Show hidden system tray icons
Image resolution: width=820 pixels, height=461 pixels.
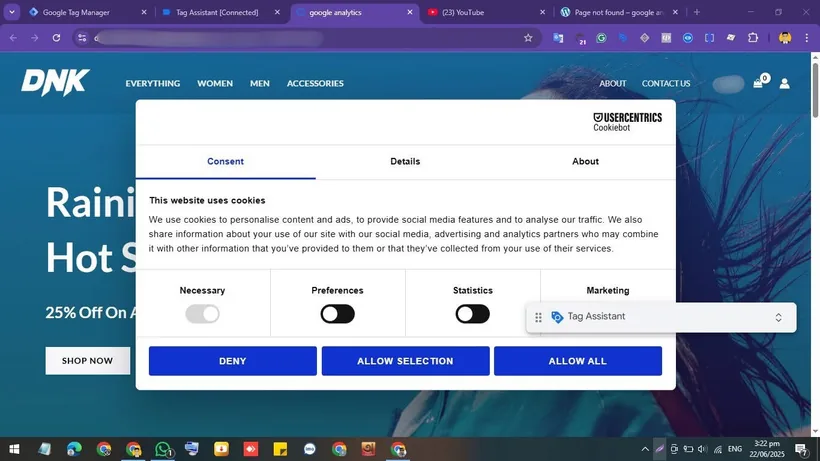pyautogui.click(x=645, y=449)
